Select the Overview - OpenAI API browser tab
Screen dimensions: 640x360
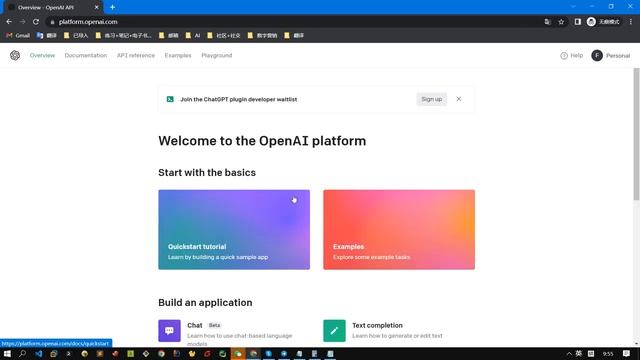tap(53, 7)
